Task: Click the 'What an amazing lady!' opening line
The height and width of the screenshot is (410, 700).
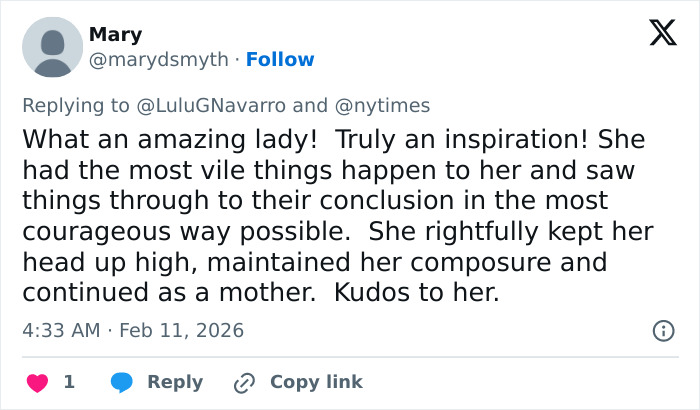Action: coord(140,138)
